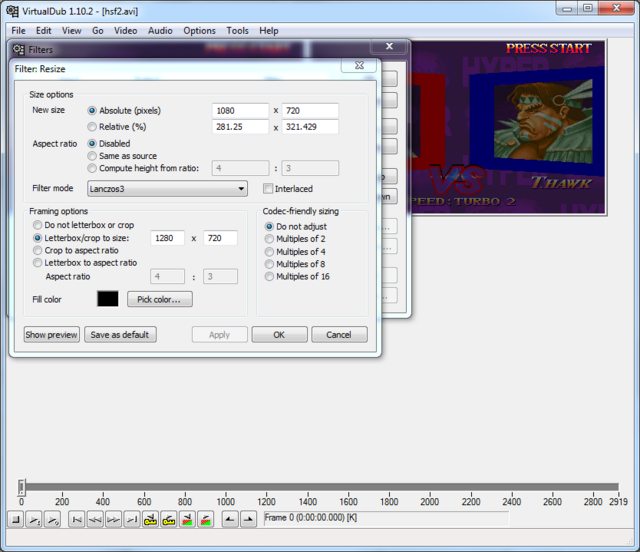Image resolution: width=640 pixels, height=552 pixels.
Task: Click the timeline slider thumb
Action: pos(22,487)
